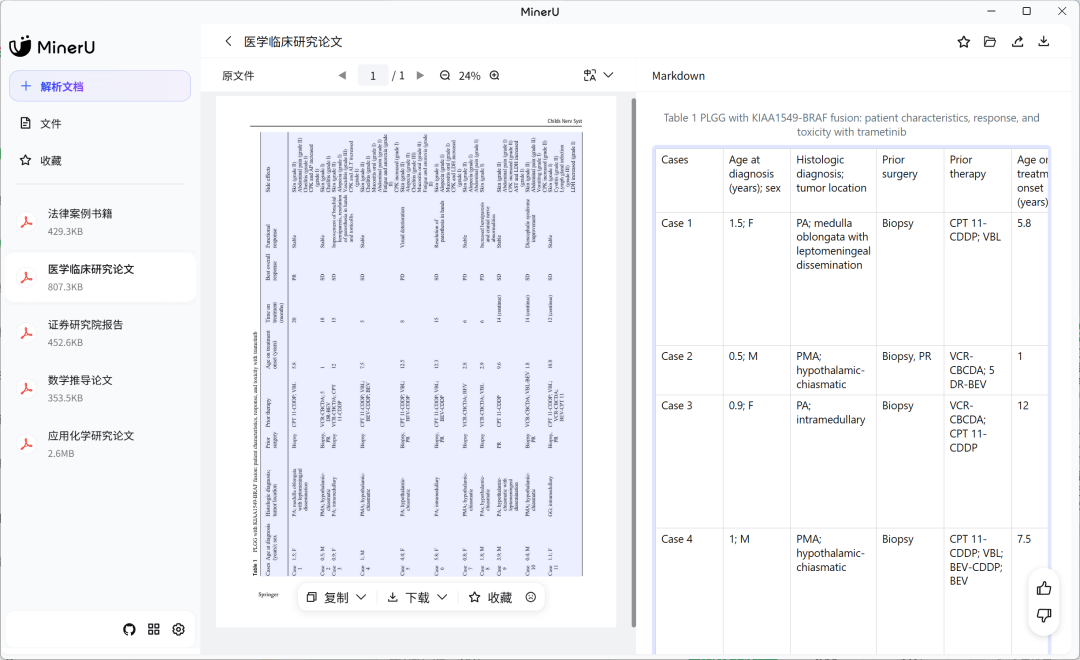Click the 解析文档 button
The height and width of the screenshot is (660, 1080).
point(100,87)
